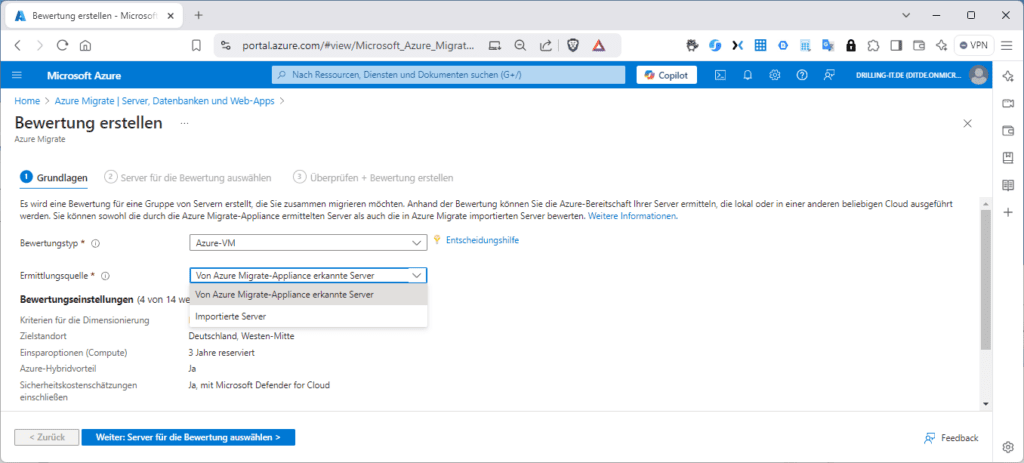Open the notifications bell
The height and width of the screenshot is (463, 1024).
[x=748, y=75]
